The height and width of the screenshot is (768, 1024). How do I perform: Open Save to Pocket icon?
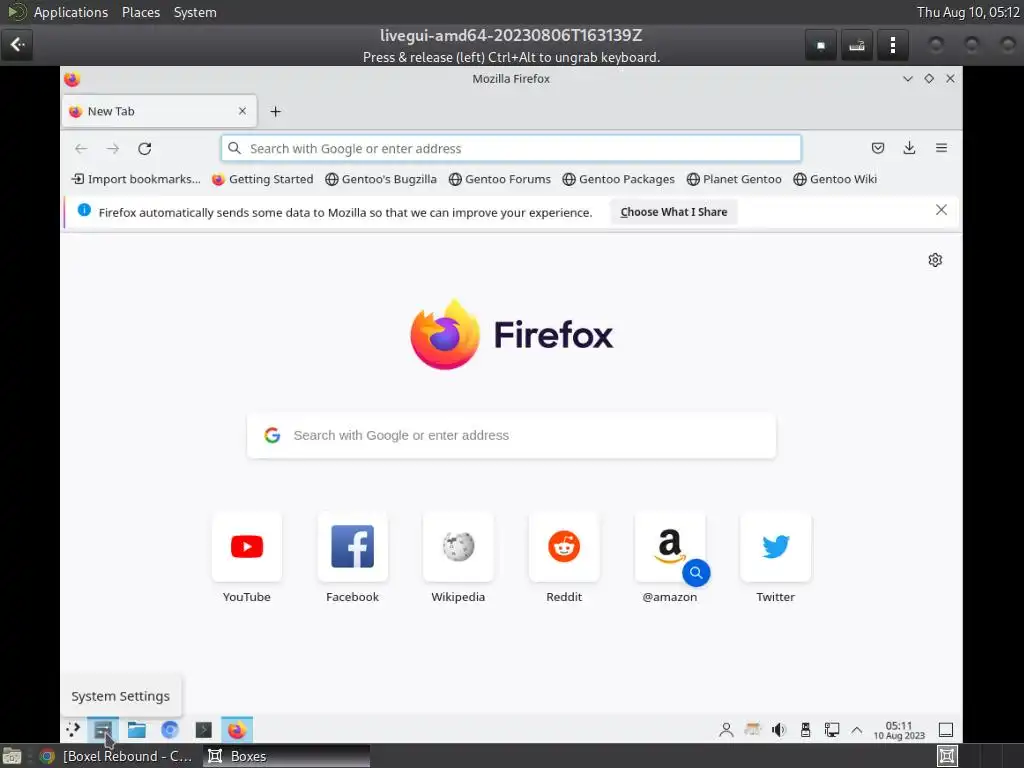pyautogui.click(x=878, y=148)
